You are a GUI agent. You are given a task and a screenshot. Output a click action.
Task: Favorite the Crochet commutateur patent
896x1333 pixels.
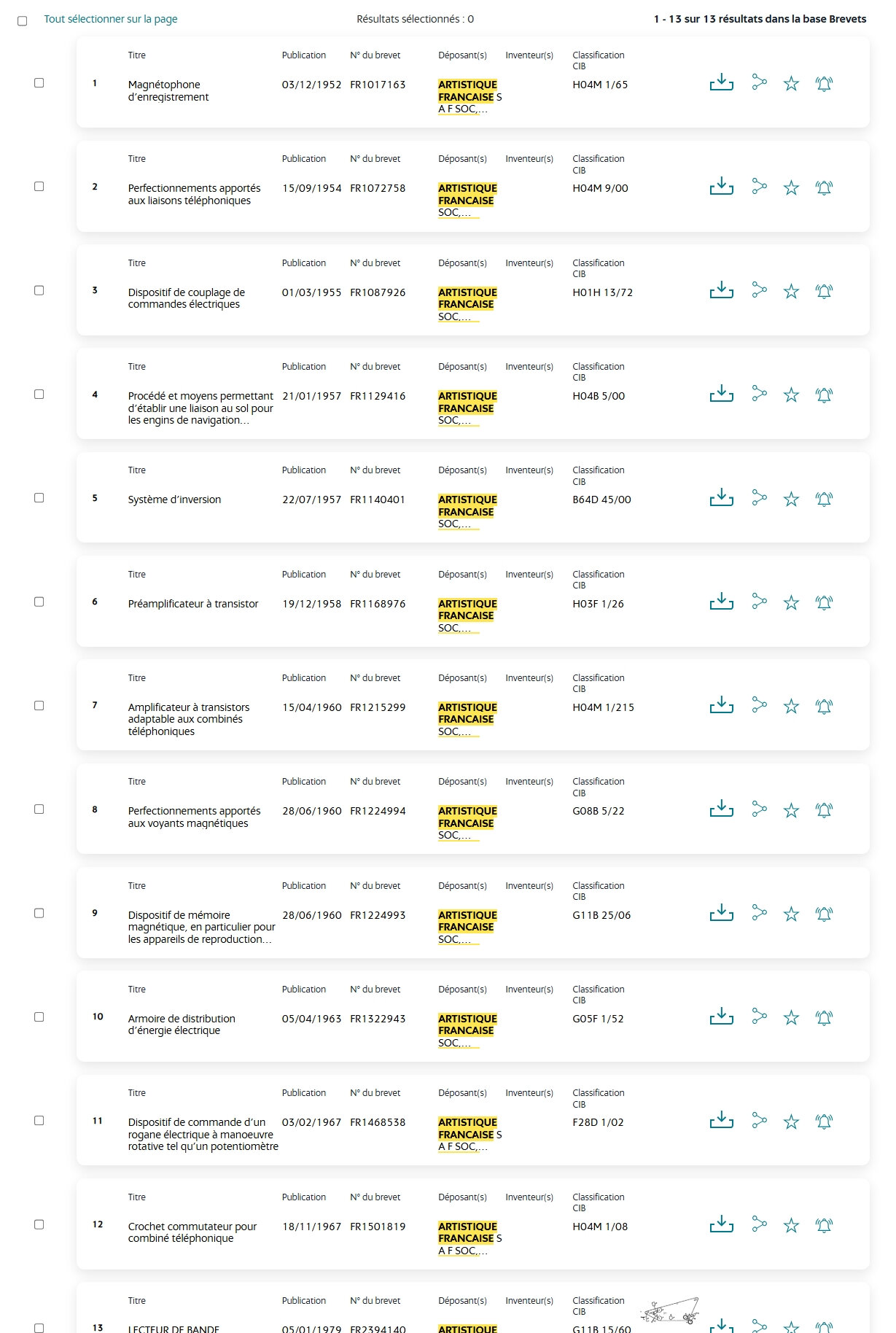click(791, 1226)
